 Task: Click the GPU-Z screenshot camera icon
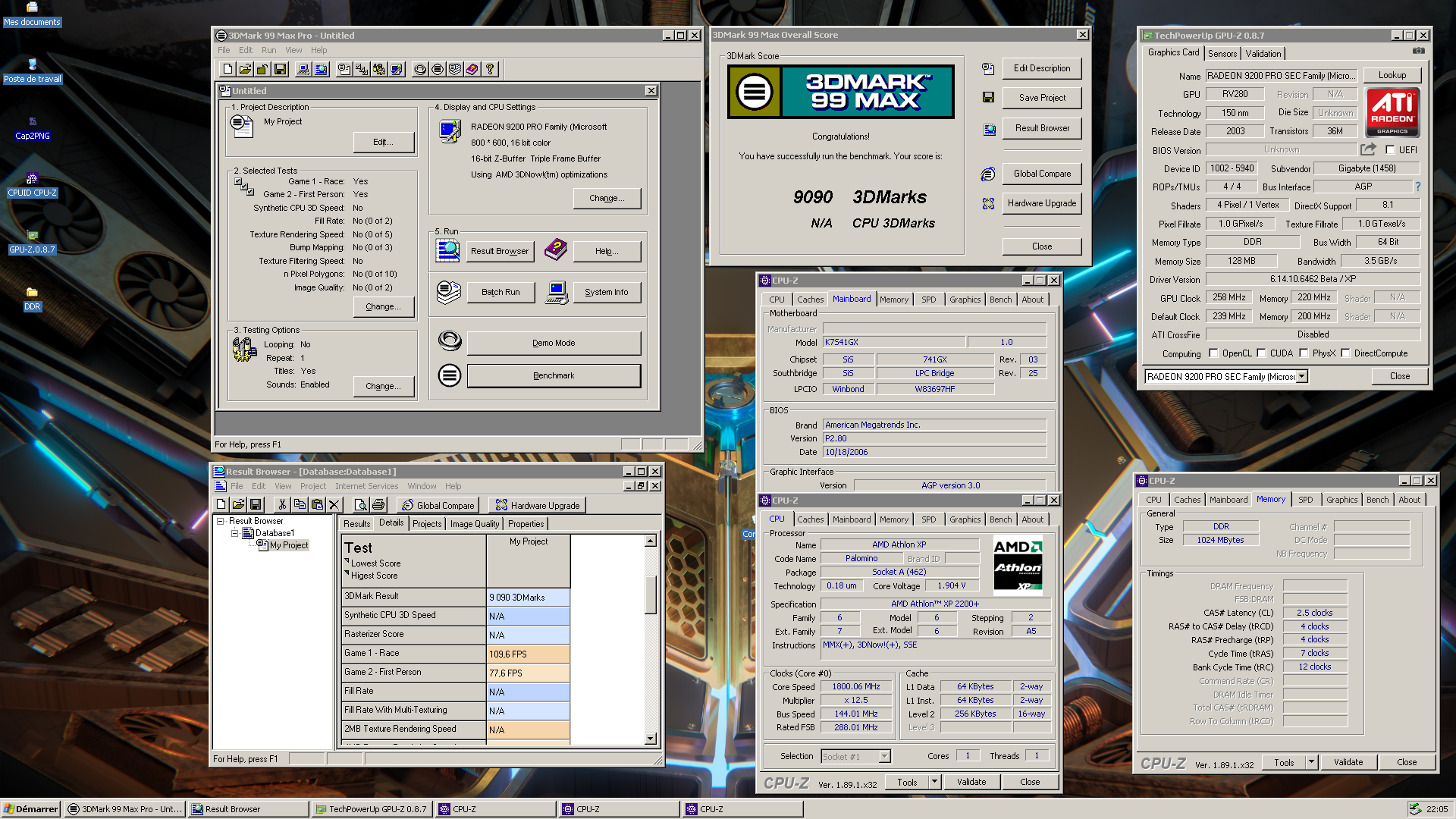tap(1418, 51)
